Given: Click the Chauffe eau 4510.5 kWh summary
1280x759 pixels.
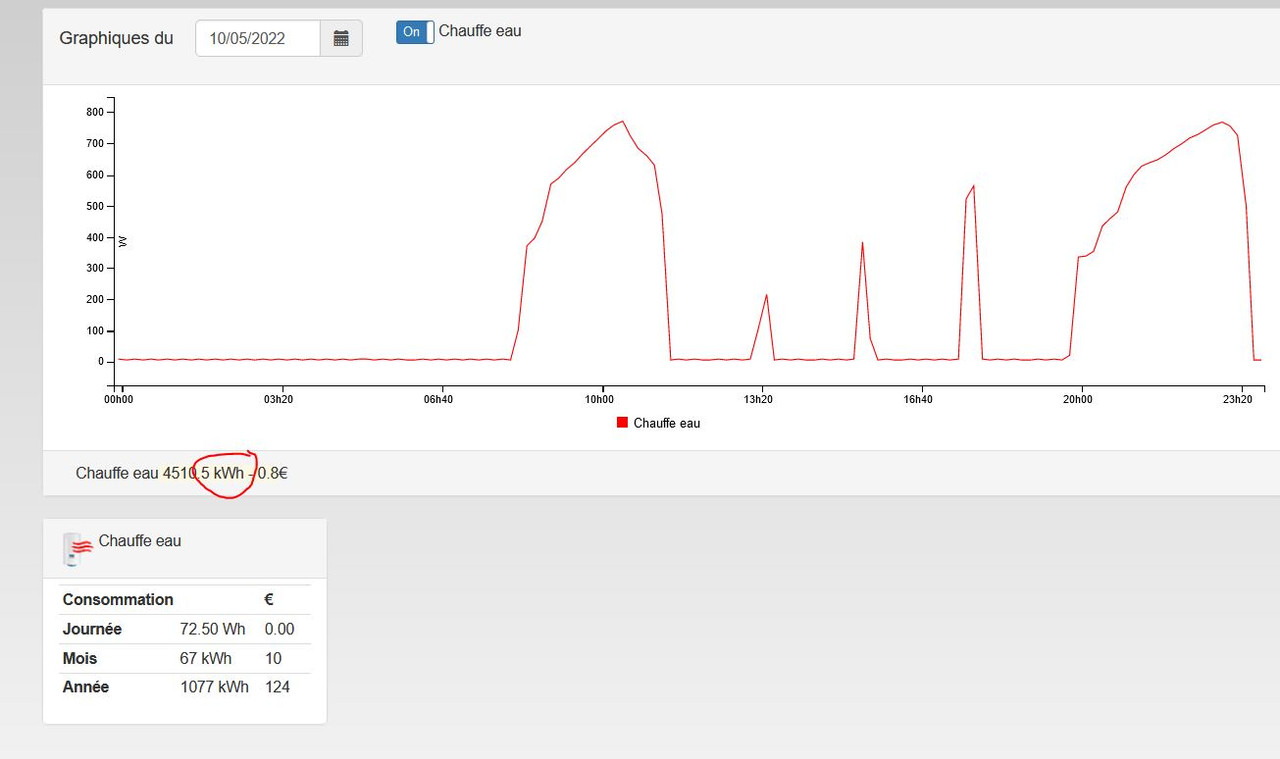Looking at the screenshot, I should coord(182,473).
